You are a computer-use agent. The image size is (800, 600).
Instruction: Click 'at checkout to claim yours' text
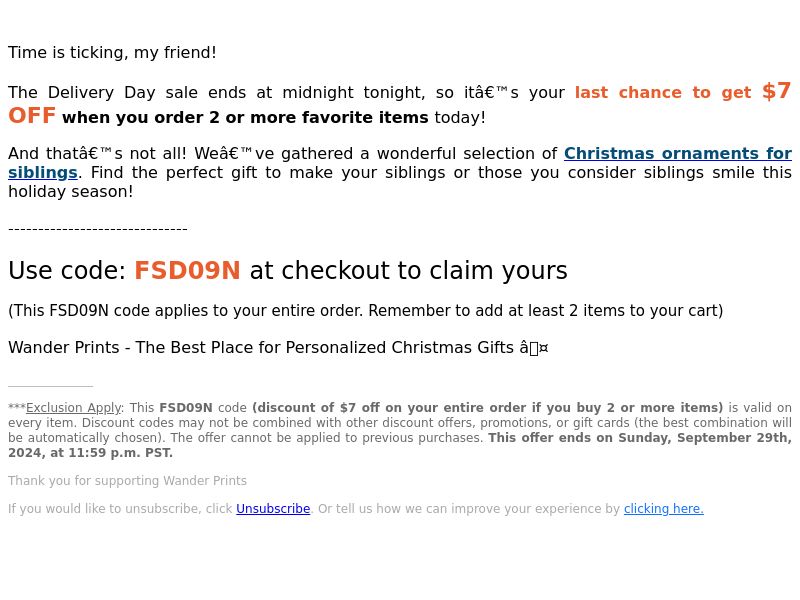(408, 270)
